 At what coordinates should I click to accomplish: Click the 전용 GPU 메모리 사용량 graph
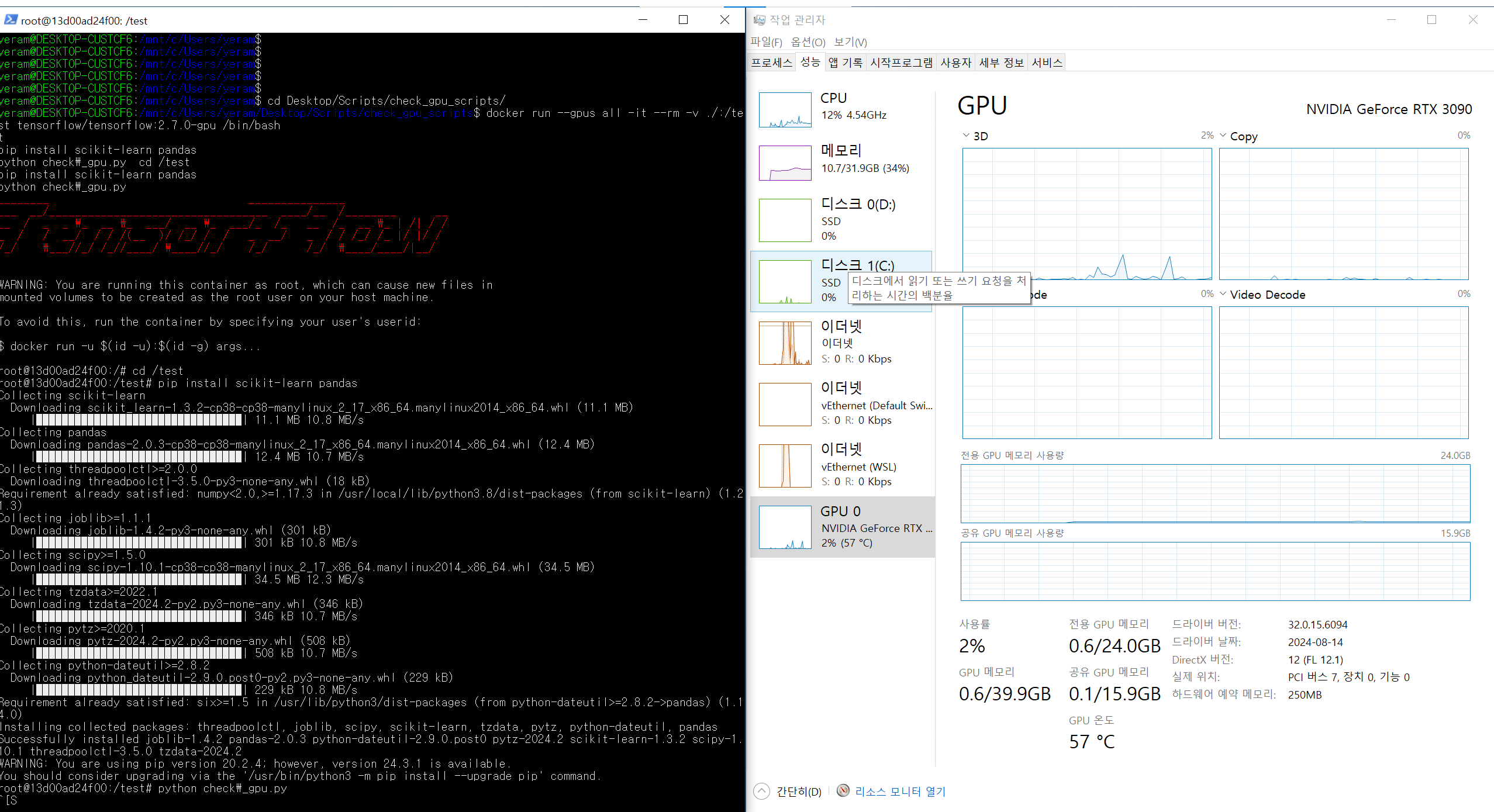[1214, 493]
